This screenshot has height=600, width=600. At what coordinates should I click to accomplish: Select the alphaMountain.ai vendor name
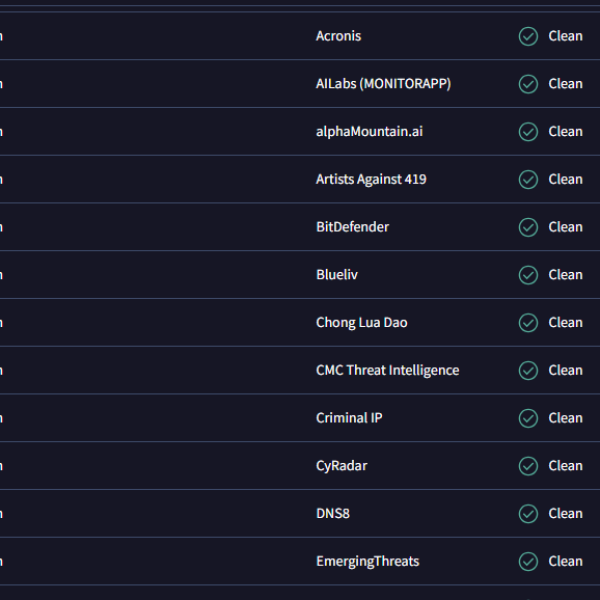(362, 132)
